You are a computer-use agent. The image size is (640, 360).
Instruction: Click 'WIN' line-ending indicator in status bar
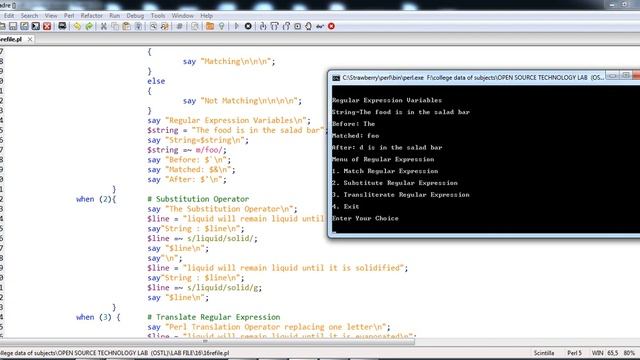pos(598,353)
